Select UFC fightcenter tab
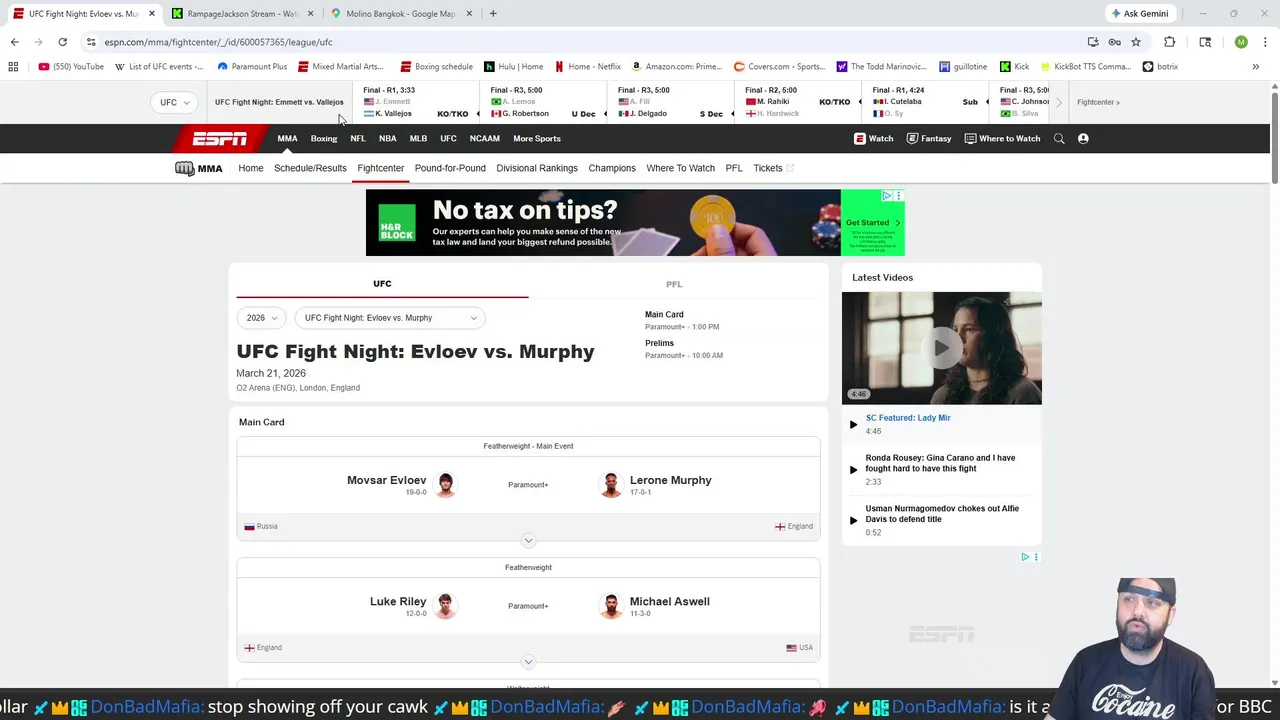The height and width of the screenshot is (720, 1280). click(382, 284)
